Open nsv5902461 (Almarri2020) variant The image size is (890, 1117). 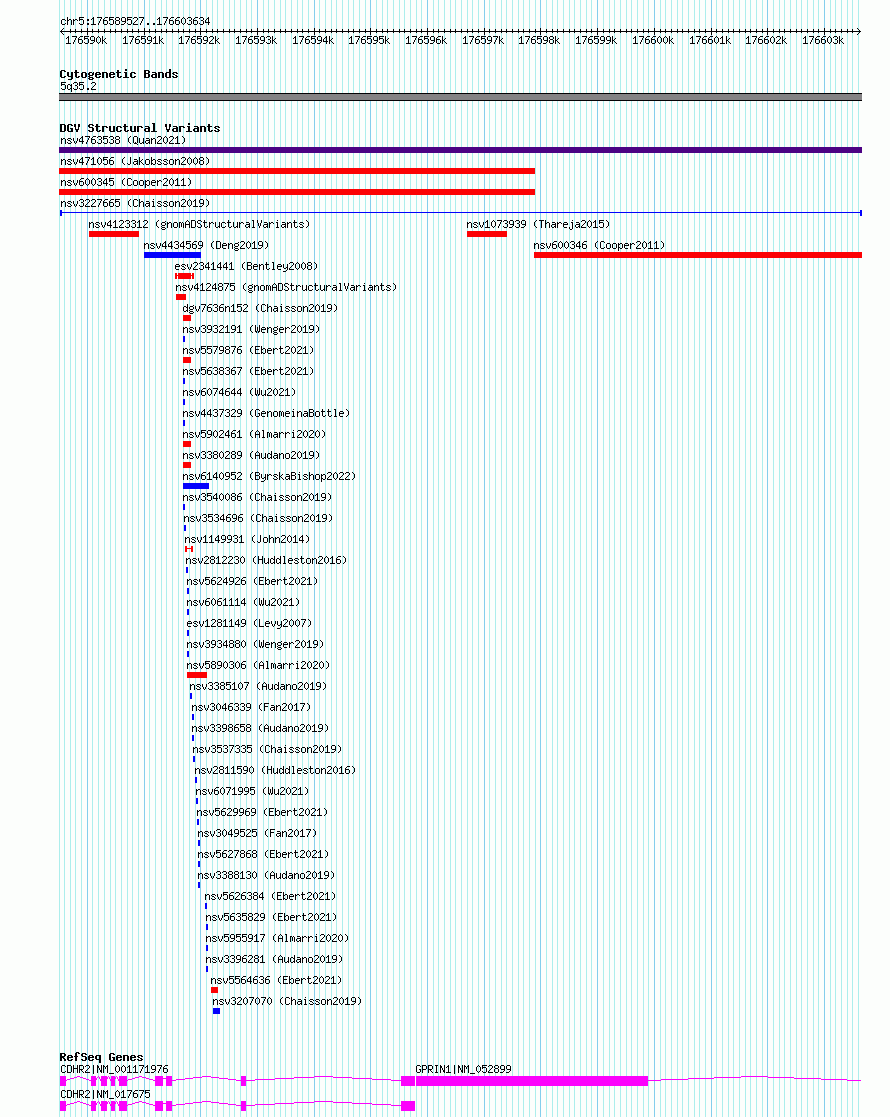tap(254, 435)
